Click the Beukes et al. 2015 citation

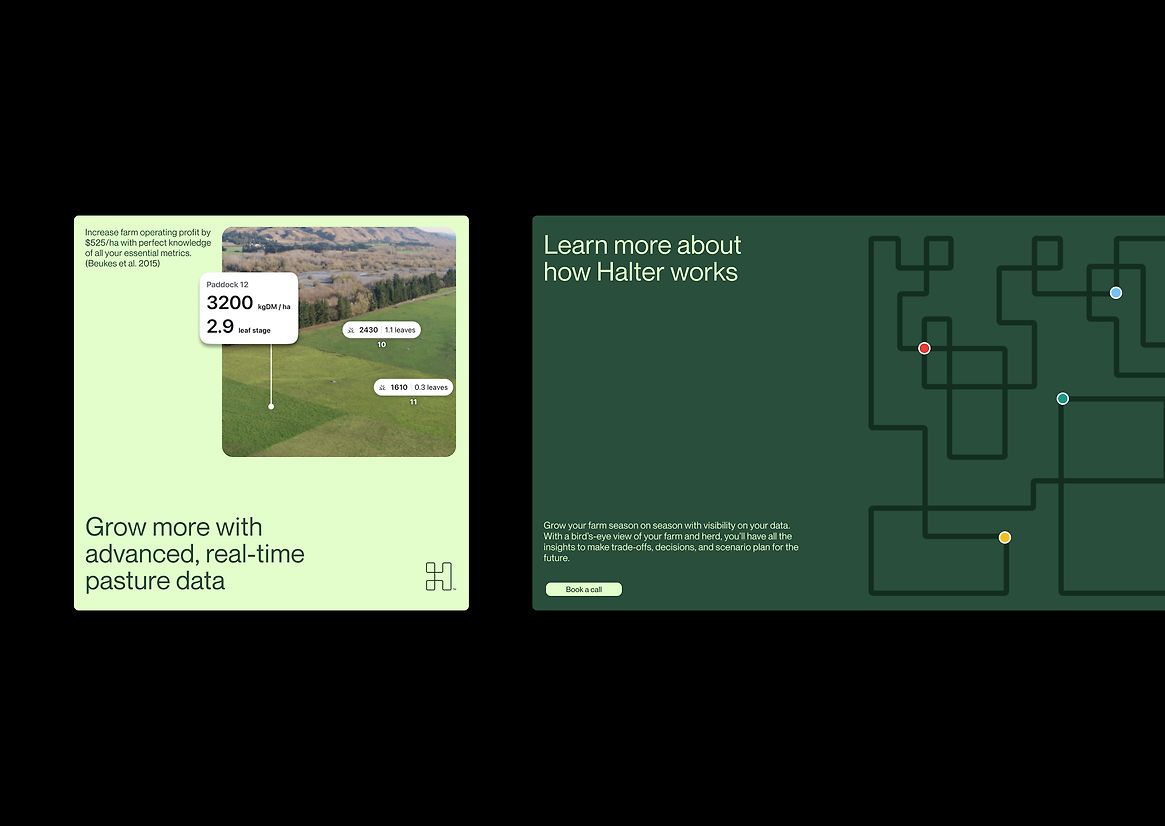tap(122, 264)
